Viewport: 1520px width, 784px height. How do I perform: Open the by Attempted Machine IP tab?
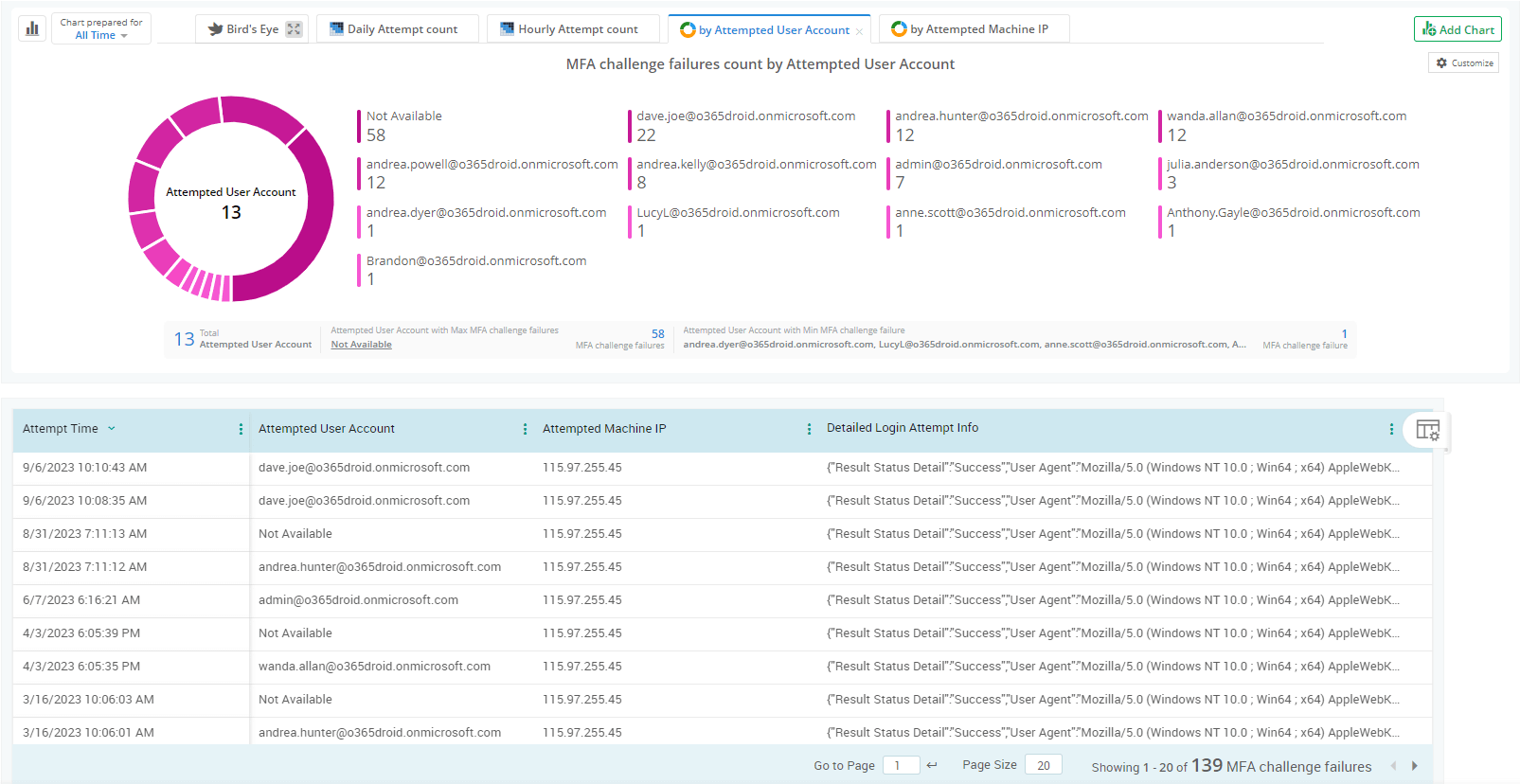977,29
